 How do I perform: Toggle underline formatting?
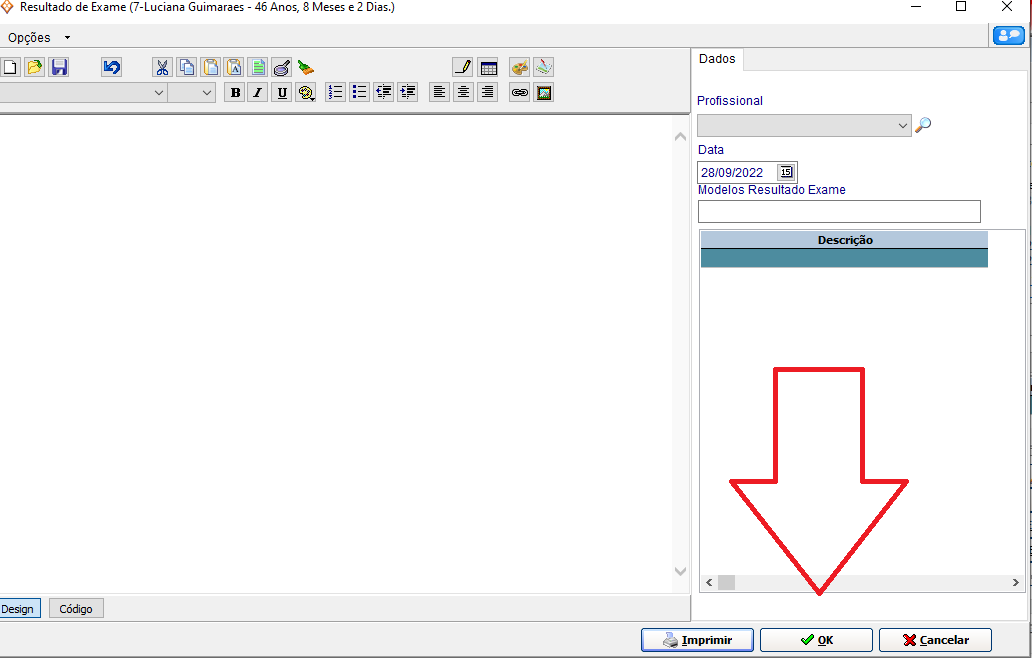pyautogui.click(x=282, y=93)
